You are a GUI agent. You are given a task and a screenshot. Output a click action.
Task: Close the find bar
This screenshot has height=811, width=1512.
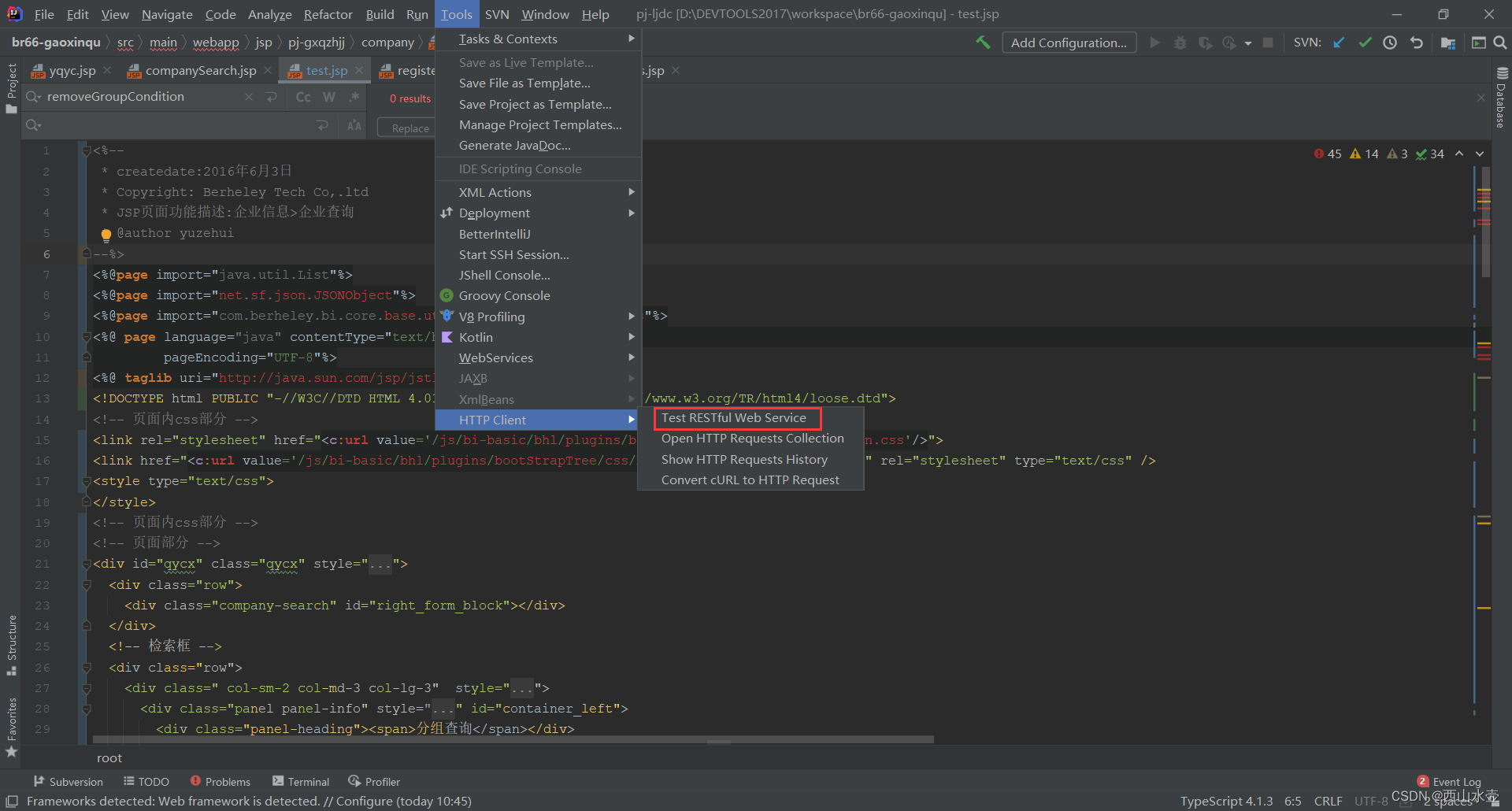[1480, 98]
